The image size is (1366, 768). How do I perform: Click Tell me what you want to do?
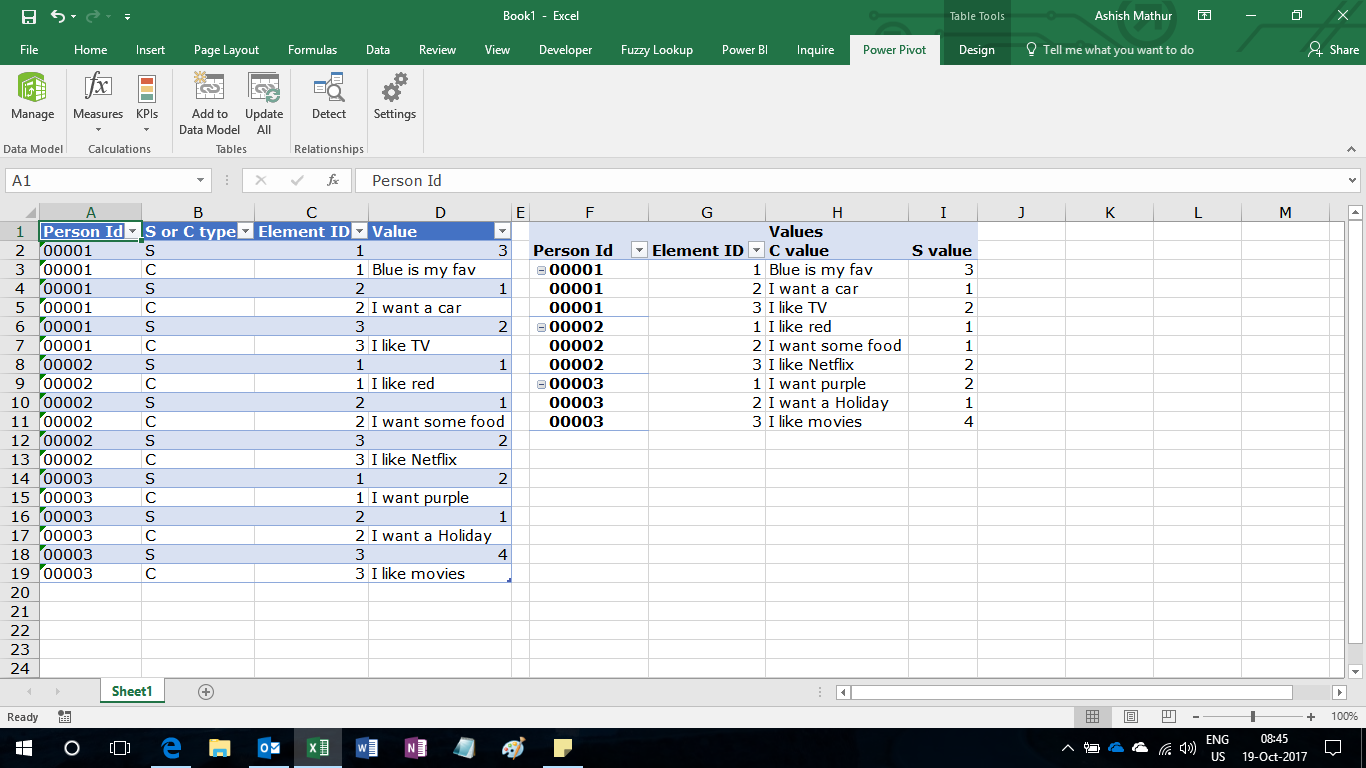tap(1110, 50)
